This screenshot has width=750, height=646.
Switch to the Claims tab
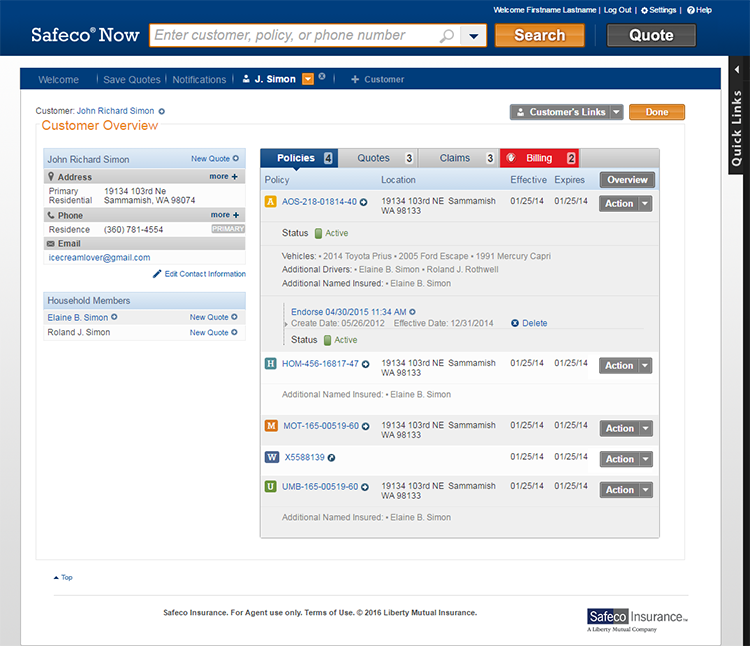(x=459, y=158)
